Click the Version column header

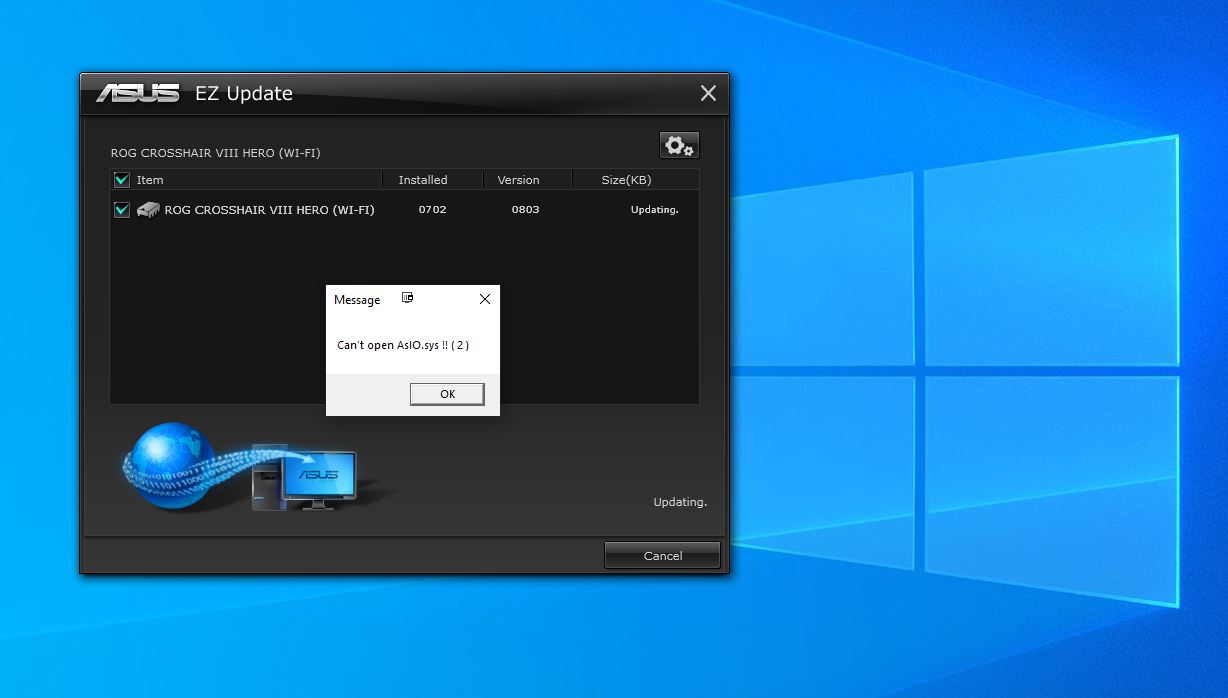click(518, 180)
